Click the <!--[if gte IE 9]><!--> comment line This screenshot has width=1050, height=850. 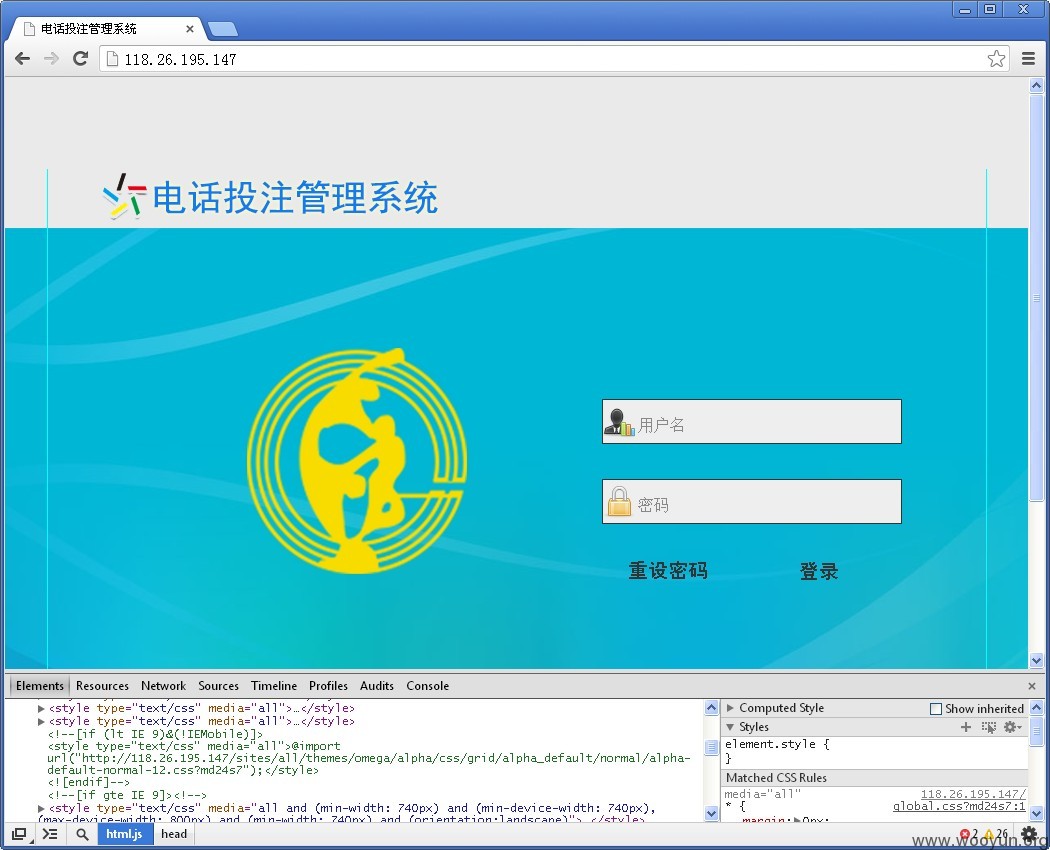point(127,795)
